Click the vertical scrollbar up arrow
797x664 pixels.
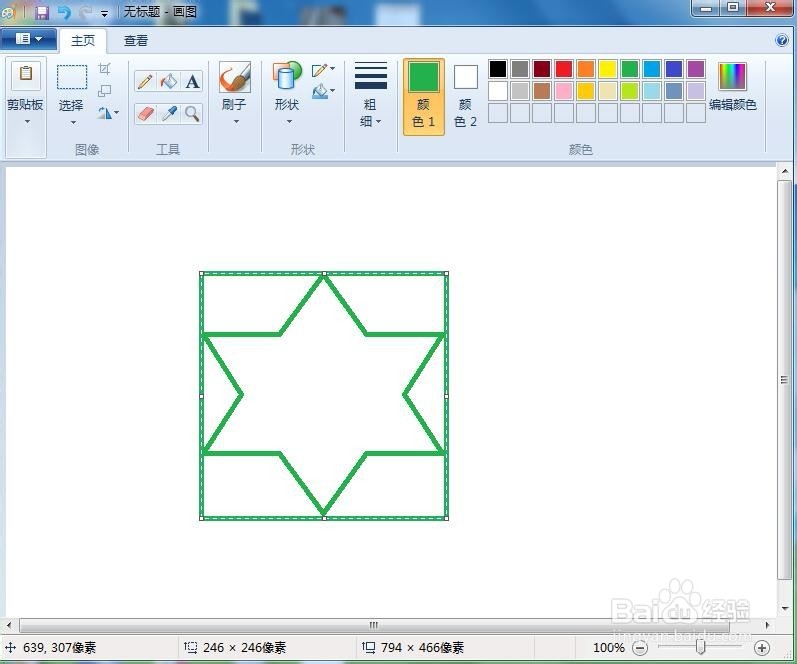point(785,171)
